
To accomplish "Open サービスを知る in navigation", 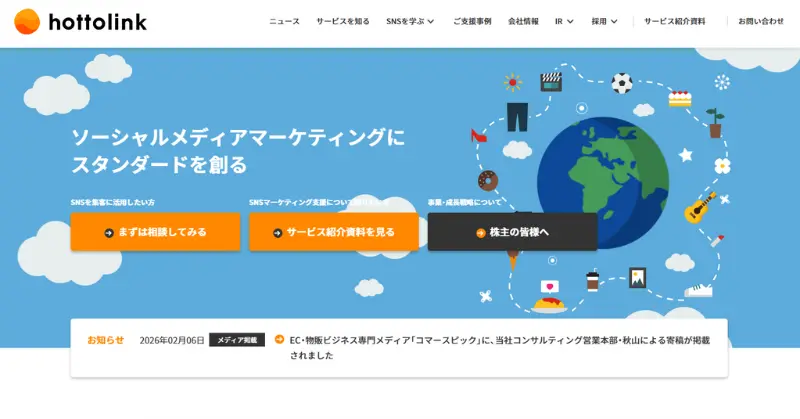I will click(x=343, y=21).
